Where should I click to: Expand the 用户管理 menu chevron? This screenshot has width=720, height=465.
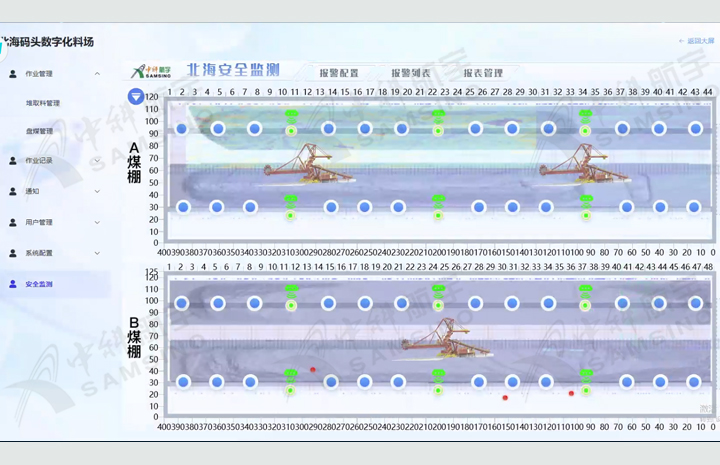pyautogui.click(x=97, y=222)
